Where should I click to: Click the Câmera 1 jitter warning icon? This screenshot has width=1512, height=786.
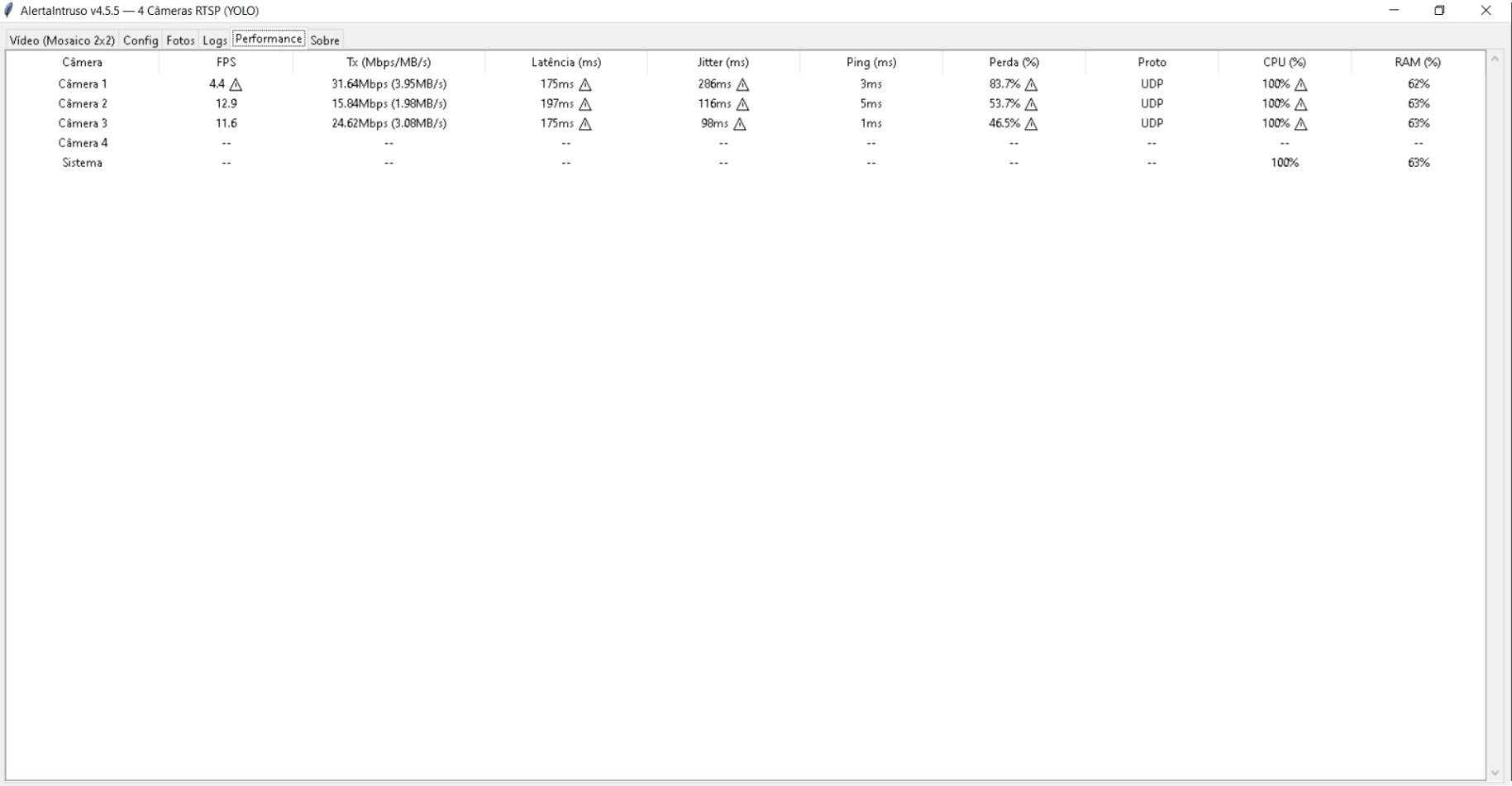tap(742, 84)
